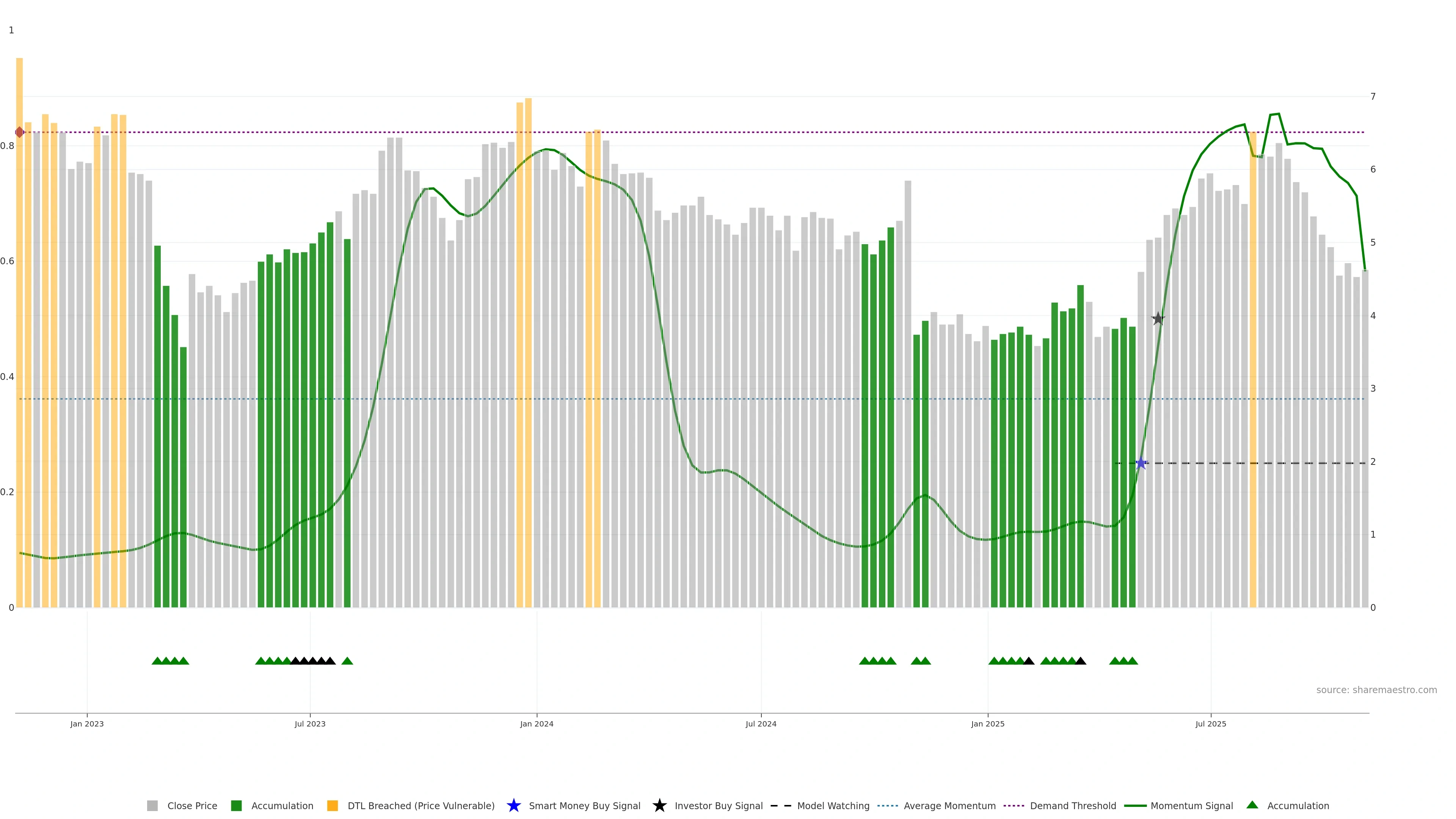Click the black star icon in legend
The image size is (1456, 819).
point(659,805)
